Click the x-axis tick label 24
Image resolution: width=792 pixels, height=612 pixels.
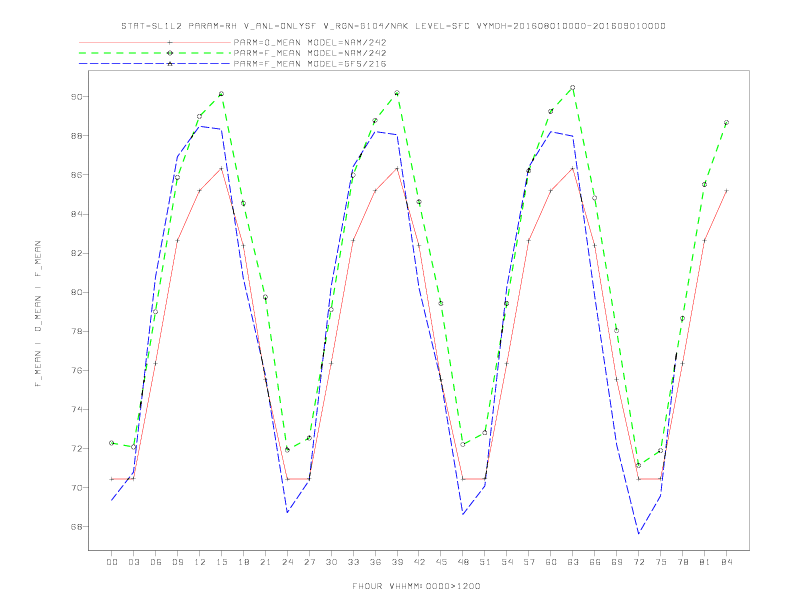point(287,562)
